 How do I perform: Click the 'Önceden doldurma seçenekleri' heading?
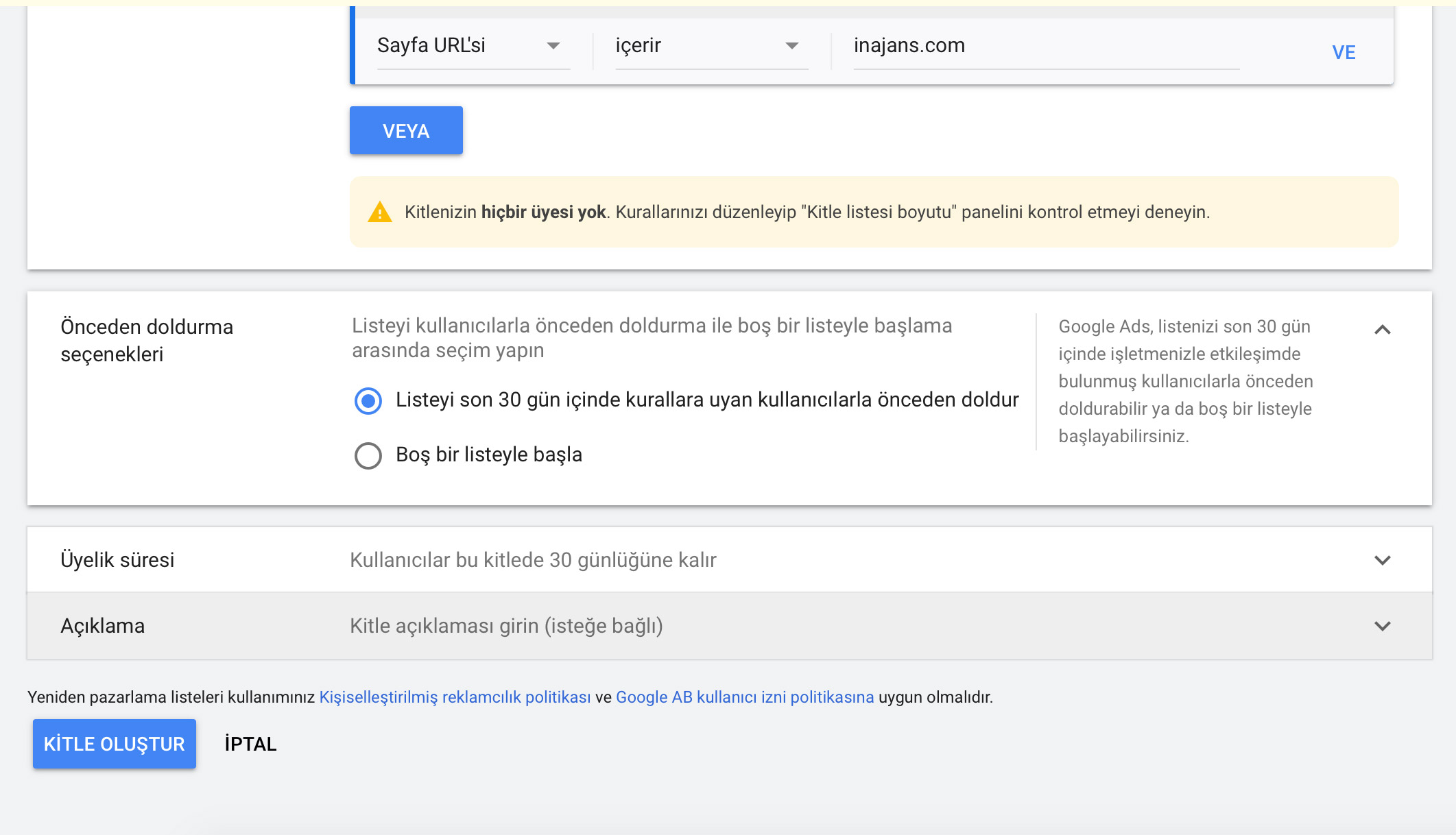tap(147, 341)
